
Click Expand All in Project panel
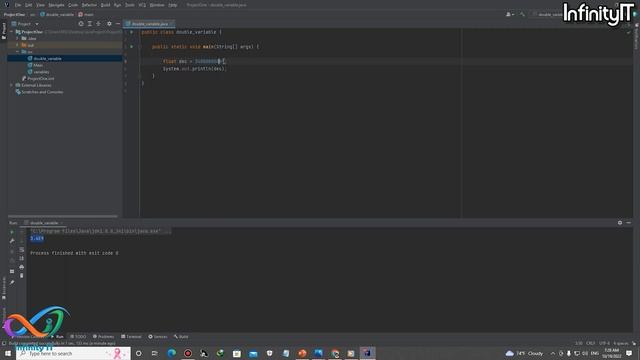(x=90, y=24)
